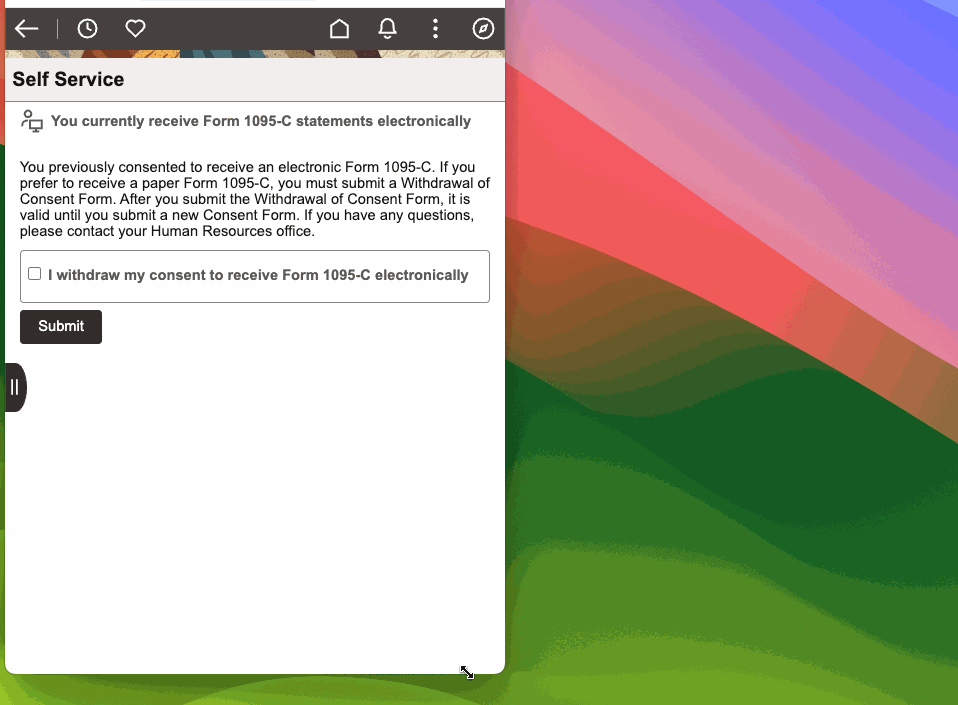The width and height of the screenshot is (958, 705).
Task: Click the person-with-computer electronic statement icon
Action: 32,121
